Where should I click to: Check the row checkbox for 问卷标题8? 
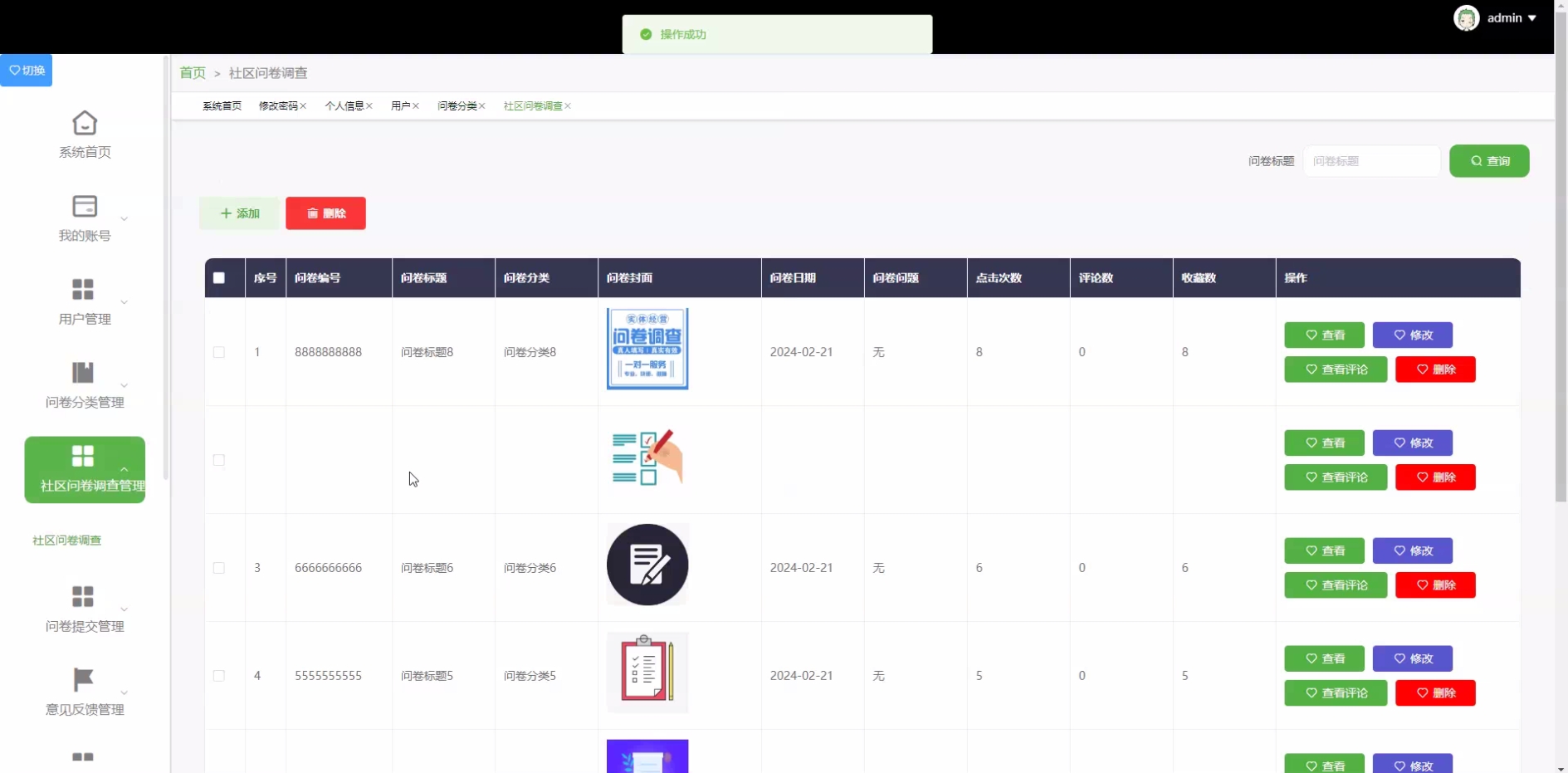[x=219, y=352]
